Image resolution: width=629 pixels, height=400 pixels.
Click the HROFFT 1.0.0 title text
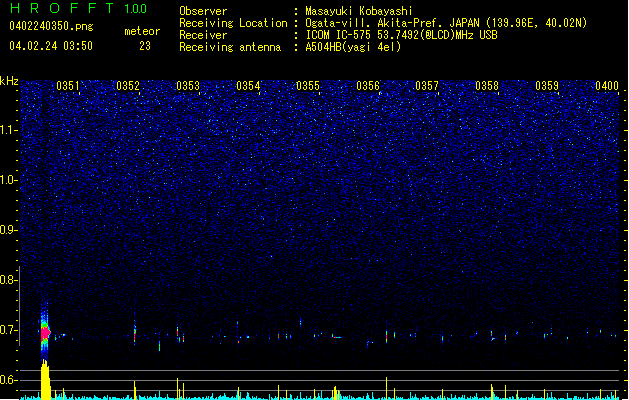coord(79,8)
